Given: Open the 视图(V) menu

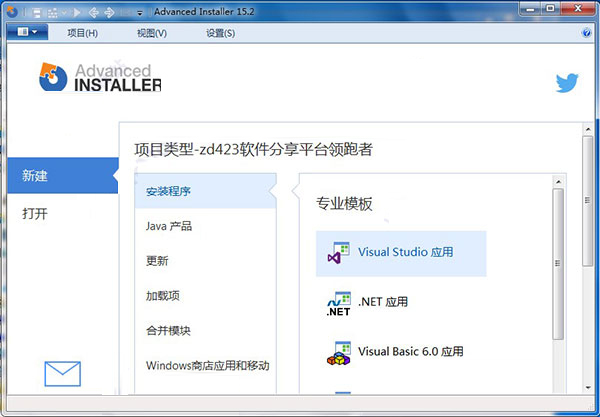Looking at the screenshot, I should click(152, 33).
